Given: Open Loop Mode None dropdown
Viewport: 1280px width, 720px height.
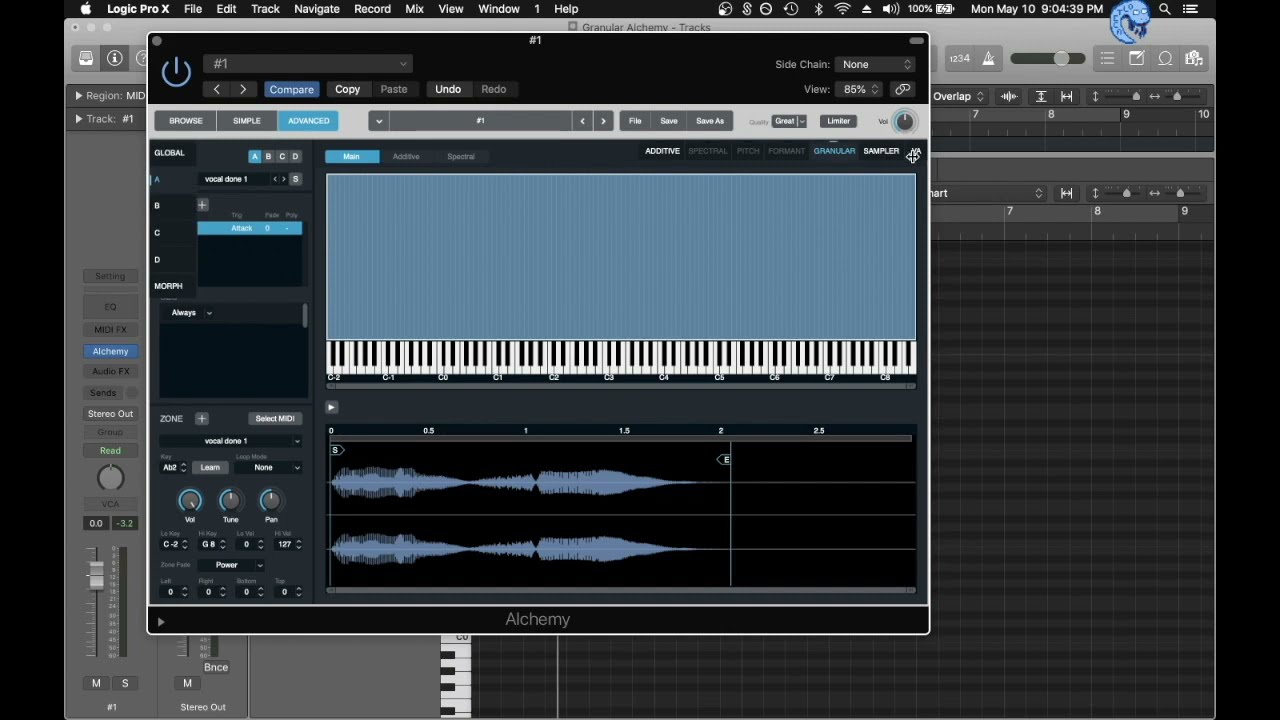Looking at the screenshot, I should (x=268, y=467).
